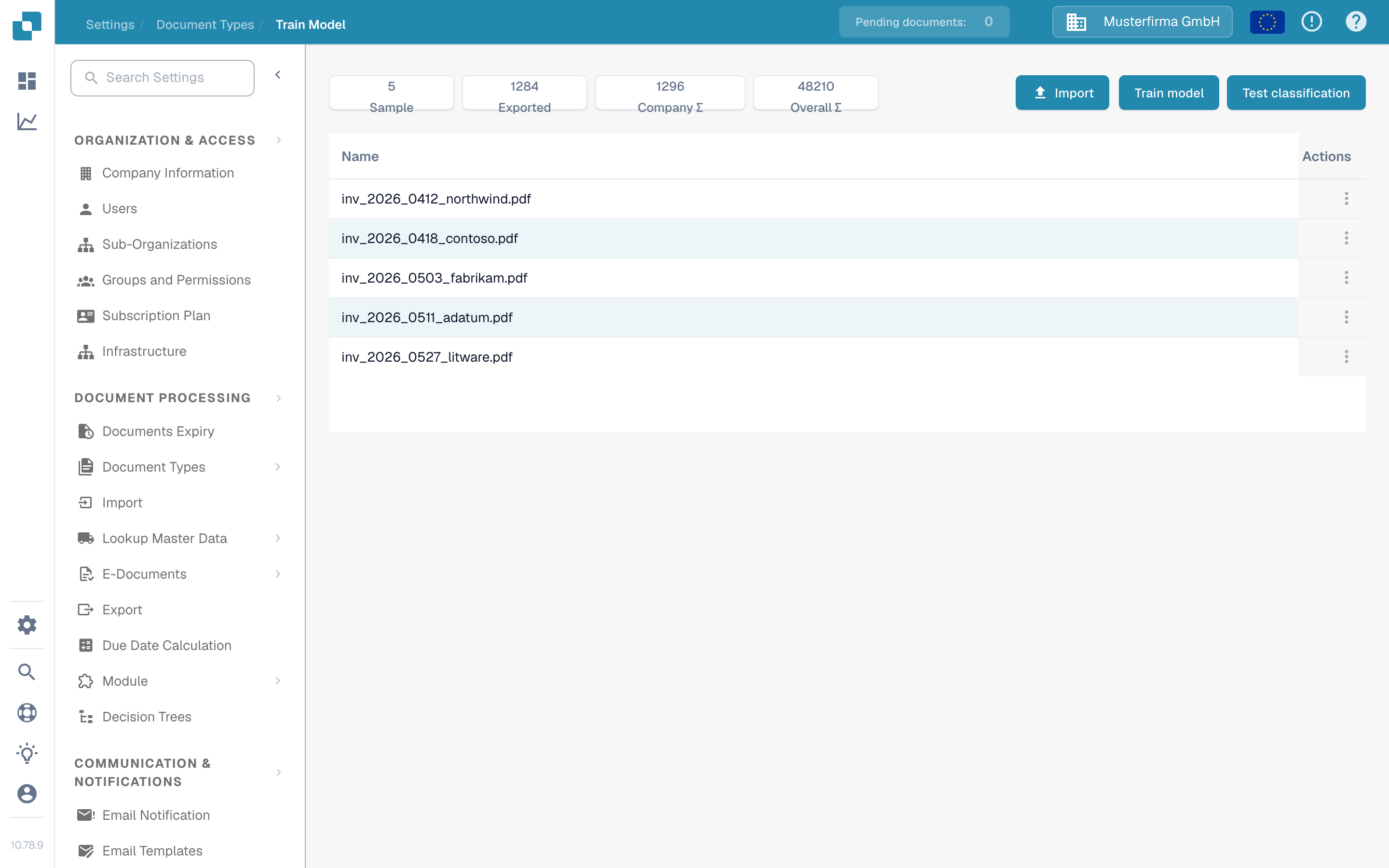
Task: Open the analytics line chart icon
Action: coord(27,122)
